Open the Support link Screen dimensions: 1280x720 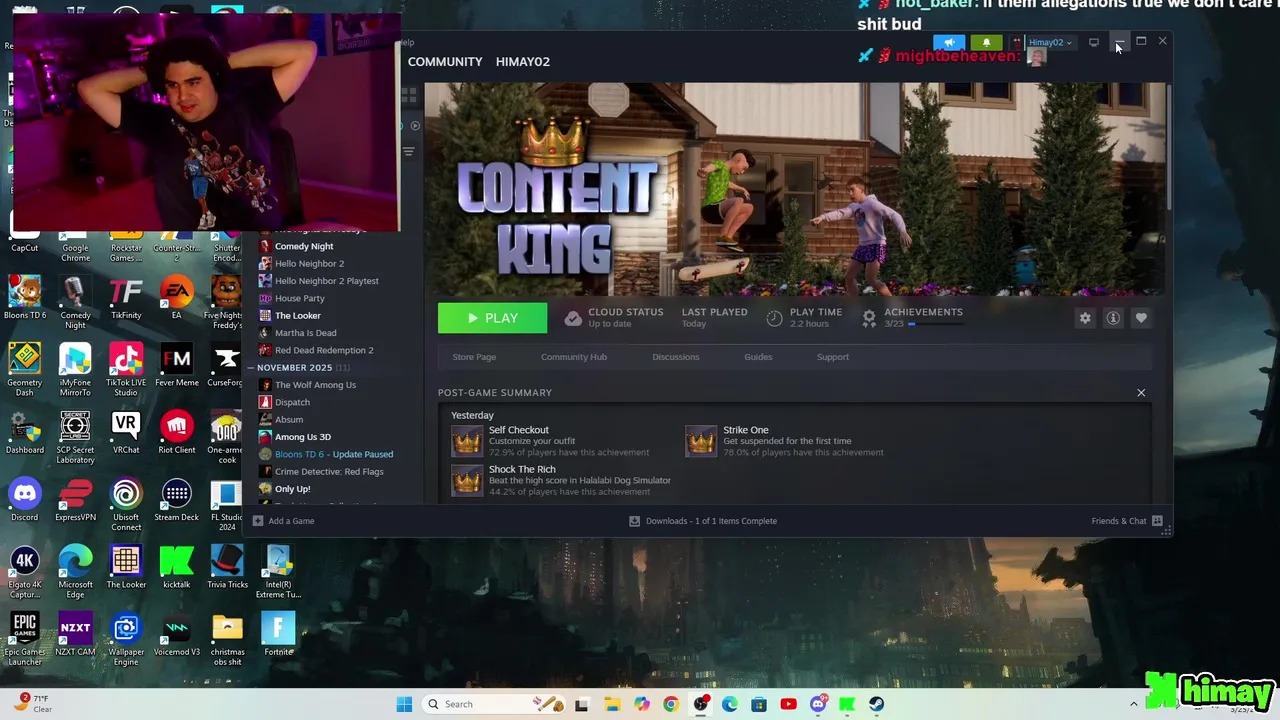coord(833,357)
